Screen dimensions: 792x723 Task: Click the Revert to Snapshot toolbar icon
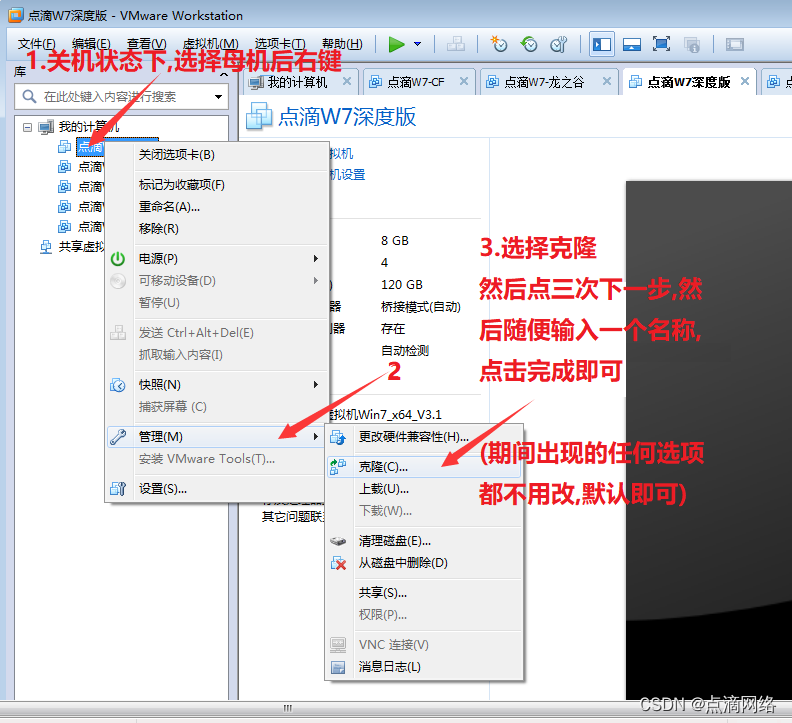(x=529, y=44)
